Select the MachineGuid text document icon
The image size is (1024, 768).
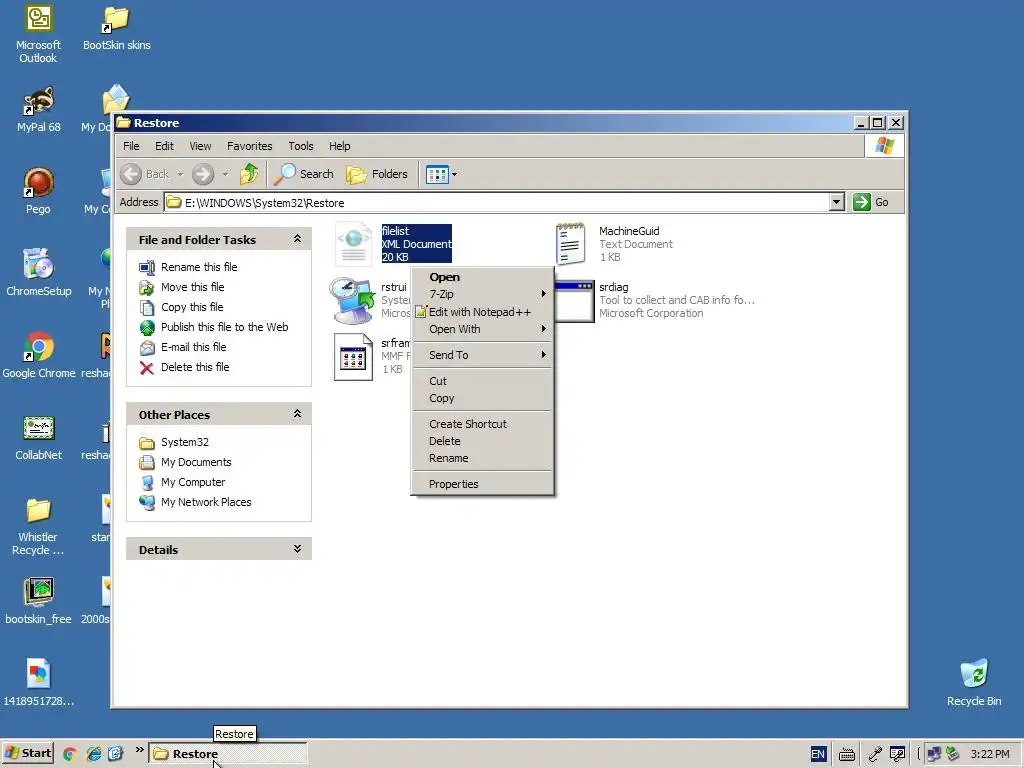(x=570, y=244)
